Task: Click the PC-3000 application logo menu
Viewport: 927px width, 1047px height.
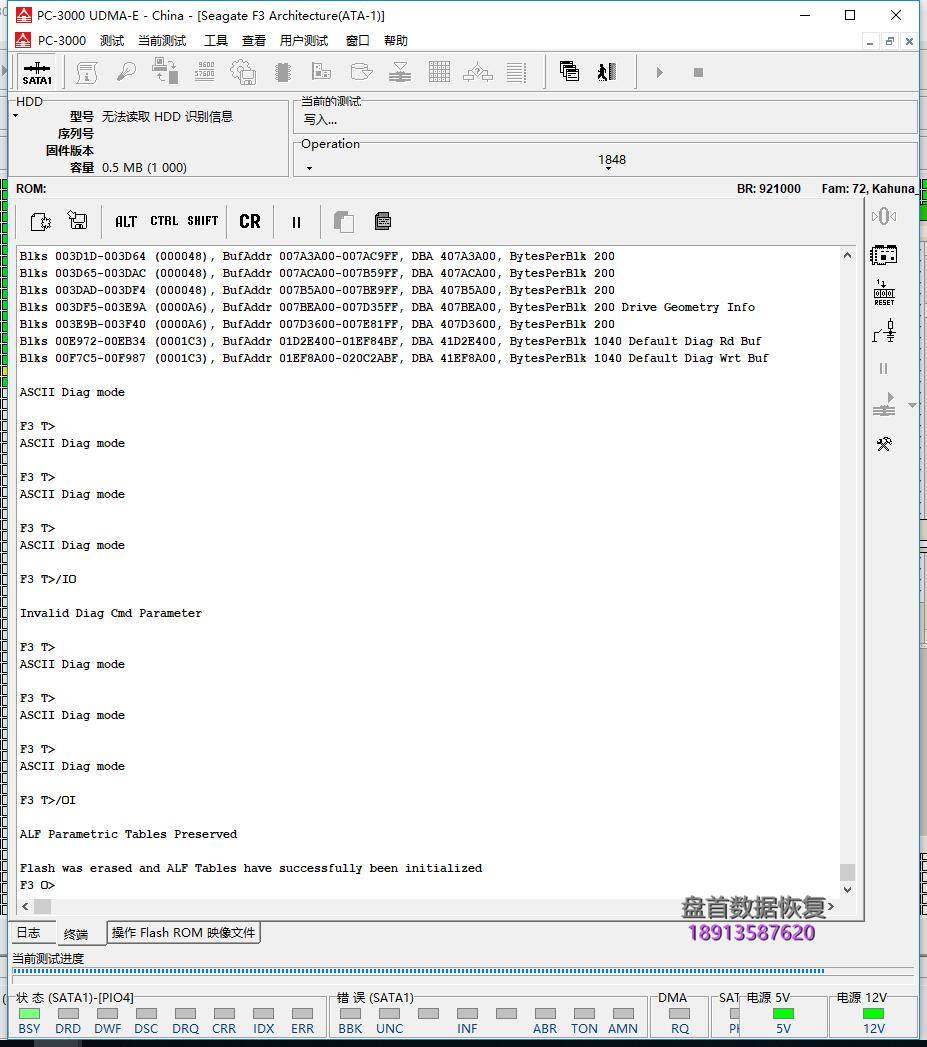Action: coord(23,41)
